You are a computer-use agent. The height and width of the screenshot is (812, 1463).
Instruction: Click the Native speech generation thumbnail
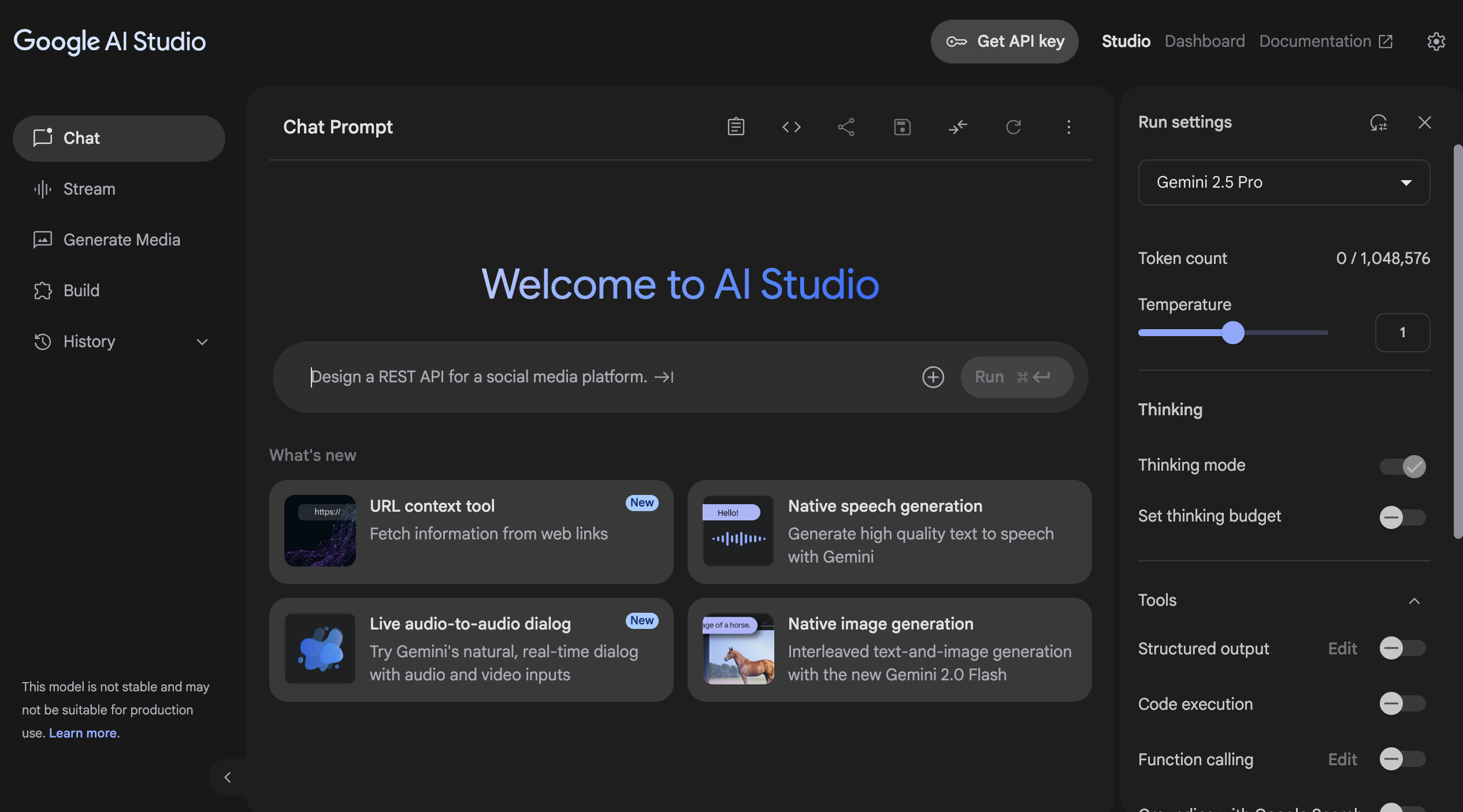pyautogui.click(x=738, y=531)
